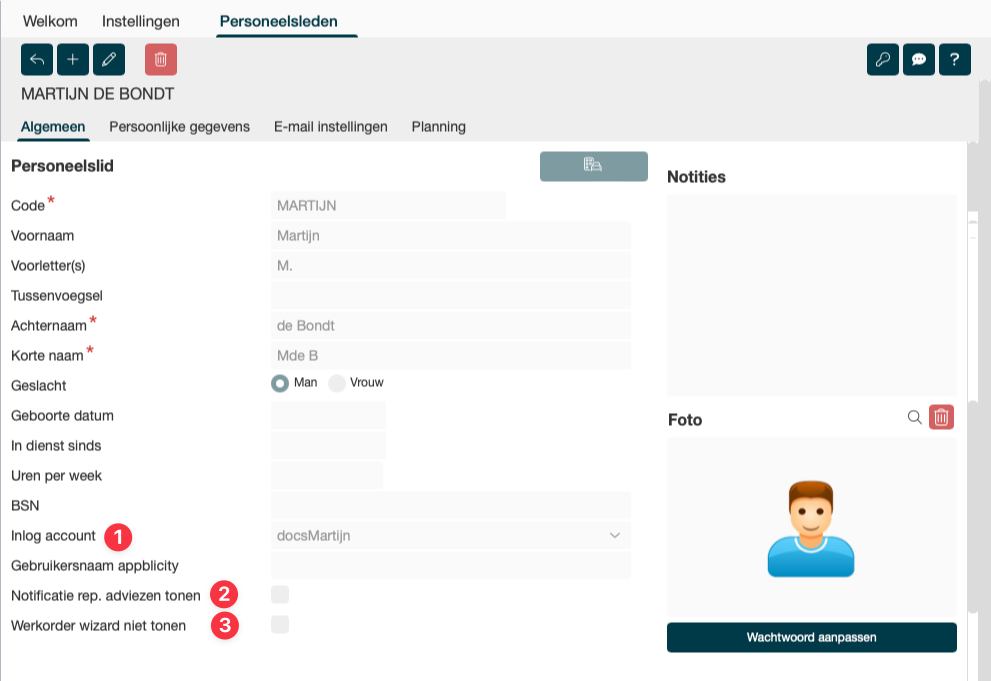Enable Notificatie rep. adviezen tonen checkbox
This screenshot has height=681, width=991.
(280, 595)
